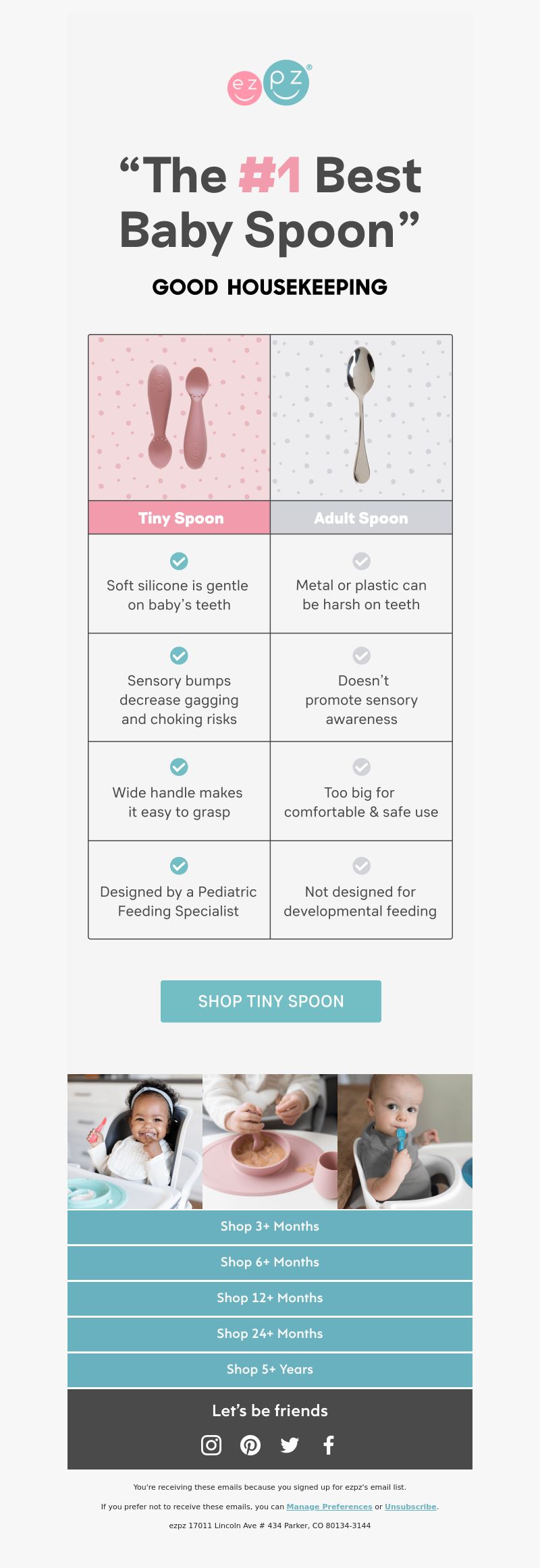Screen dimensions: 540x1568
Task: Open the Pinterest icon
Action: pos(250,1445)
